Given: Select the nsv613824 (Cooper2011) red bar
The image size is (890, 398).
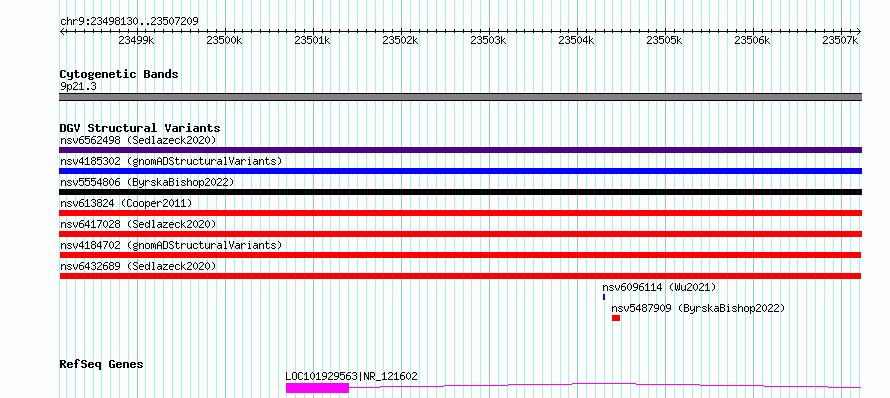Looking at the screenshot, I should (460, 213).
